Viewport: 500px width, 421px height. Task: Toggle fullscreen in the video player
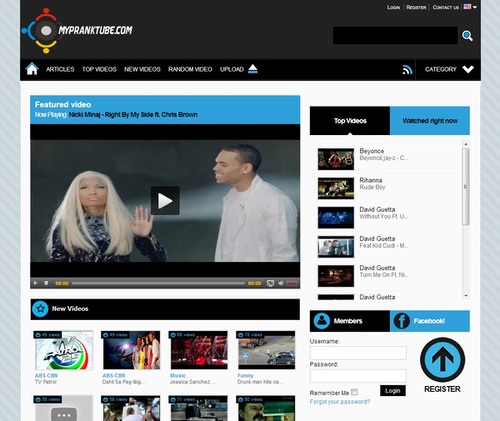(270, 283)
